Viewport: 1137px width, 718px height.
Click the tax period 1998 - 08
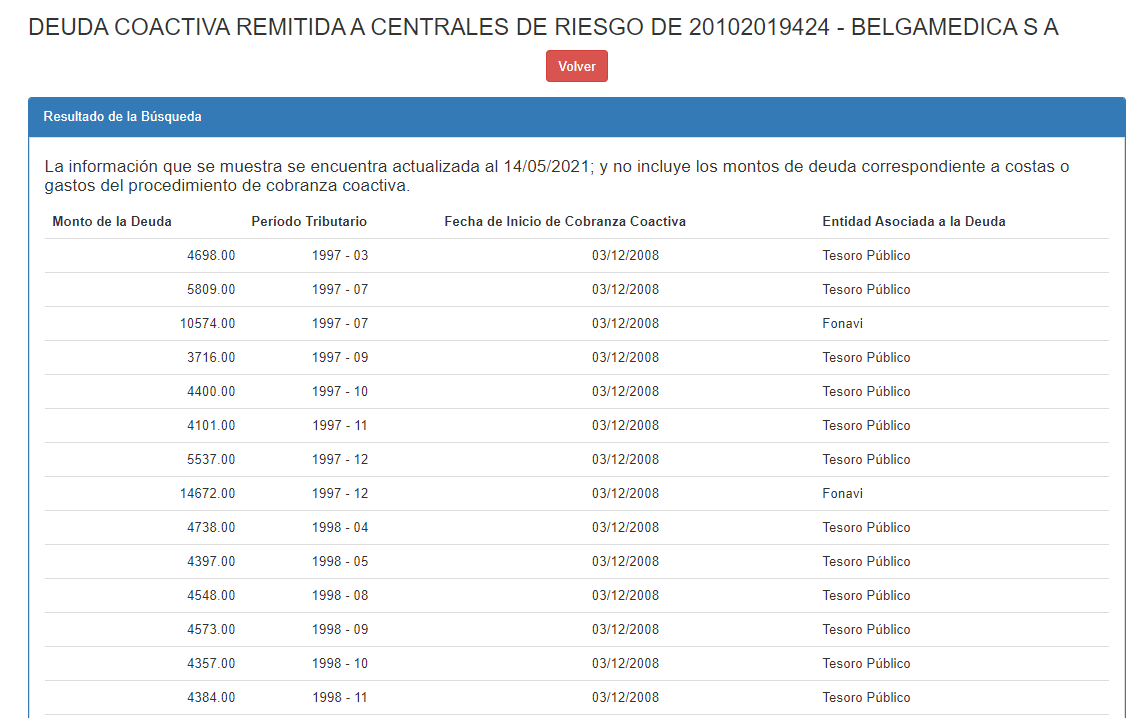point(340,596)
